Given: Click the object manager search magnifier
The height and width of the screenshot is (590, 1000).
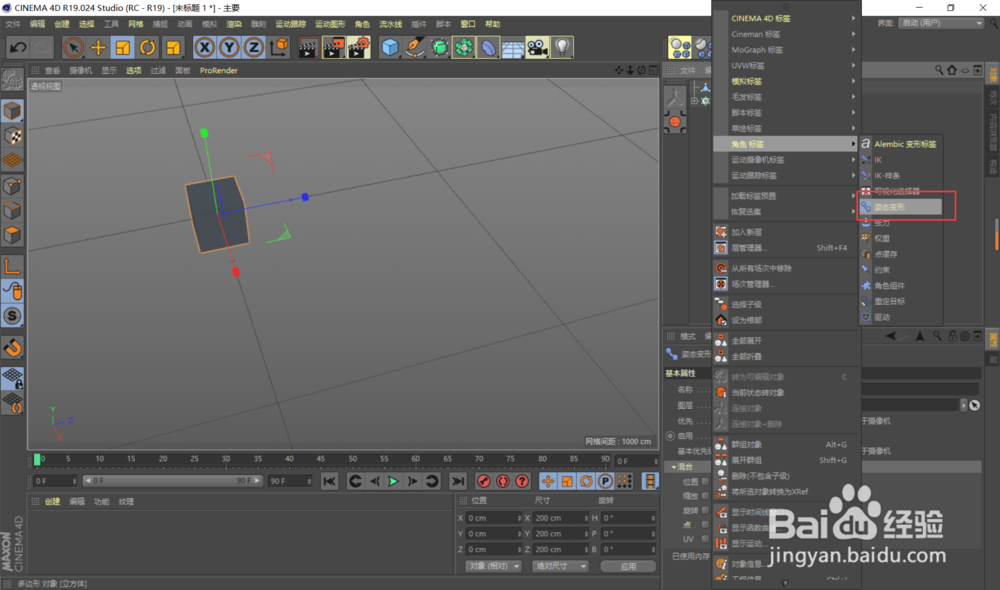Looking at the screenshot, I should point(939,70).
